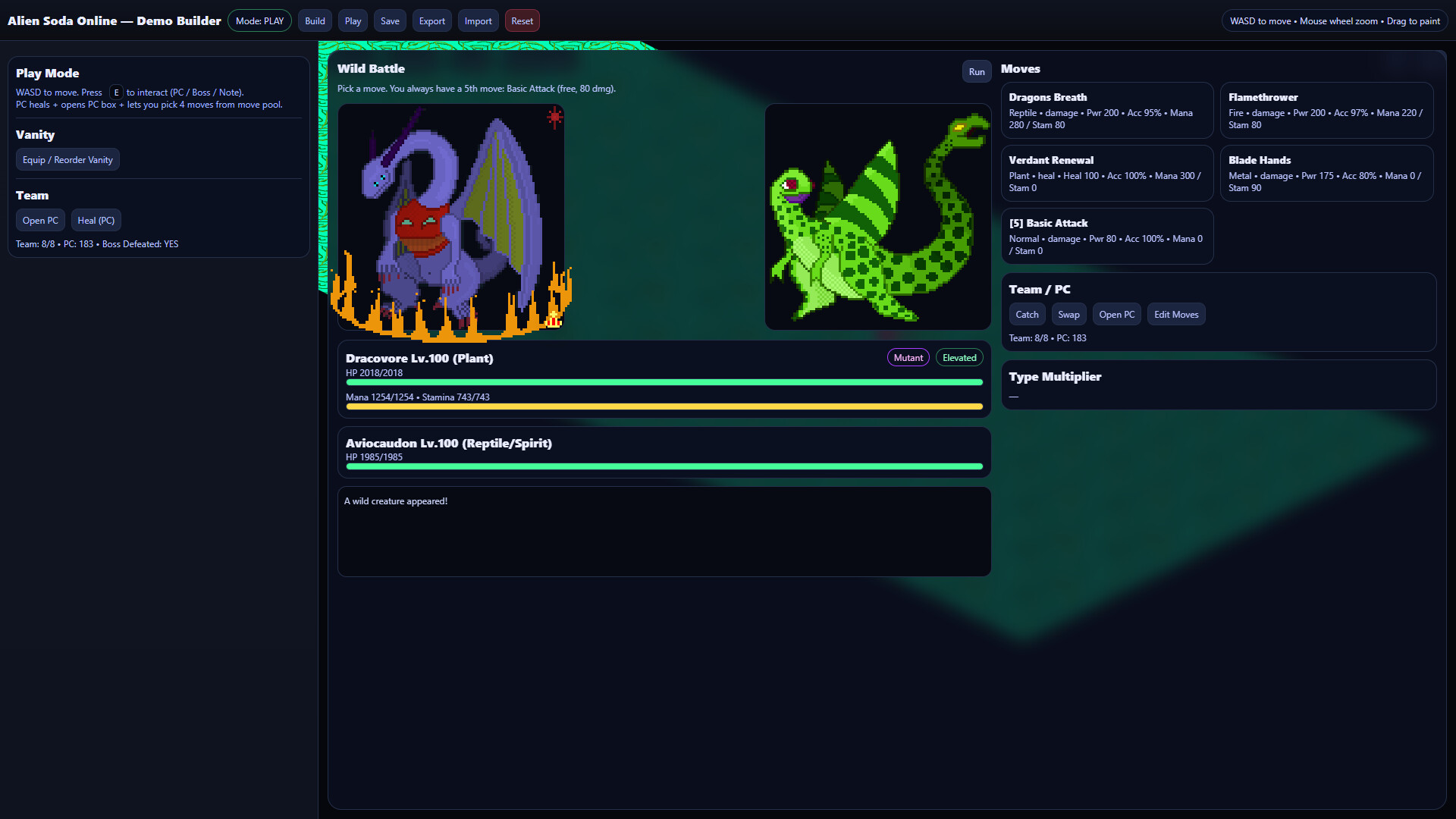Switch to Play mode tab
The image size is (1456, 819).
[x=352, y=20]
